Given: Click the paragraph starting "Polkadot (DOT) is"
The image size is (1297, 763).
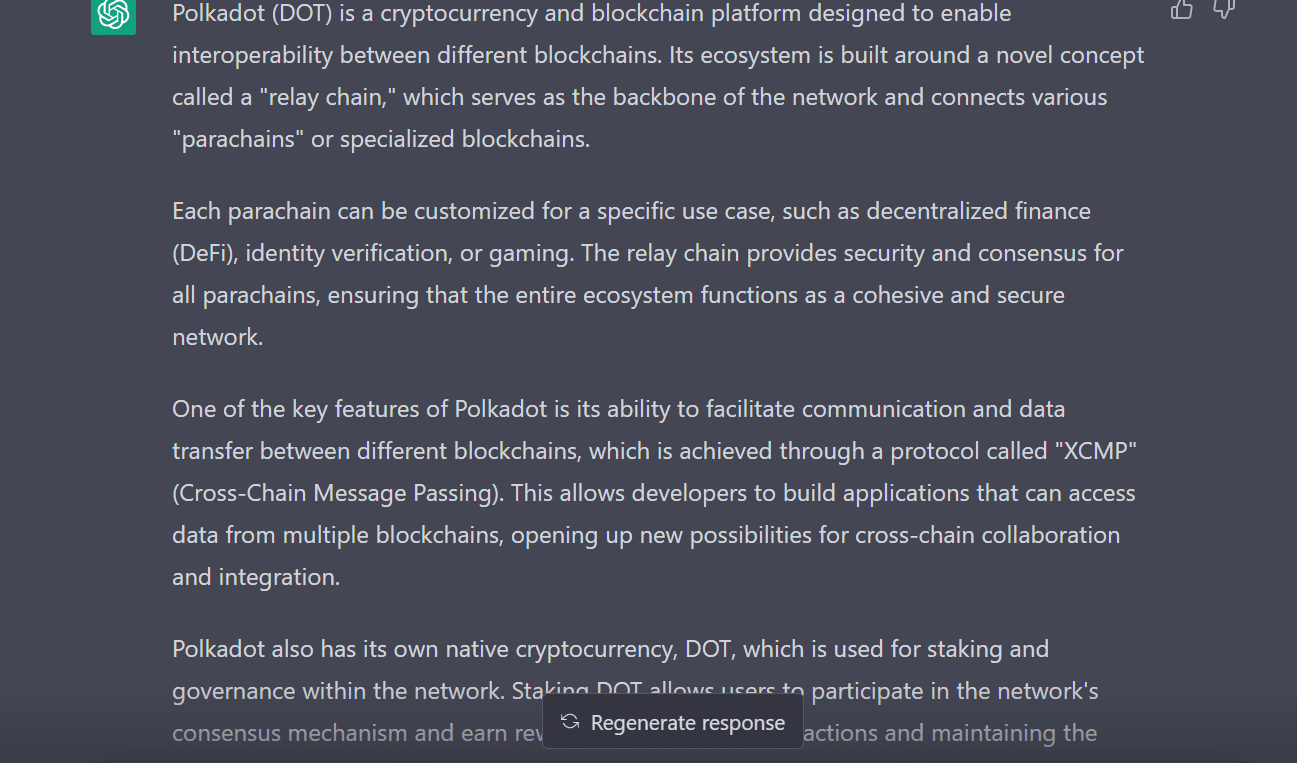Looking at the screenshot, I should click(658, 76).
